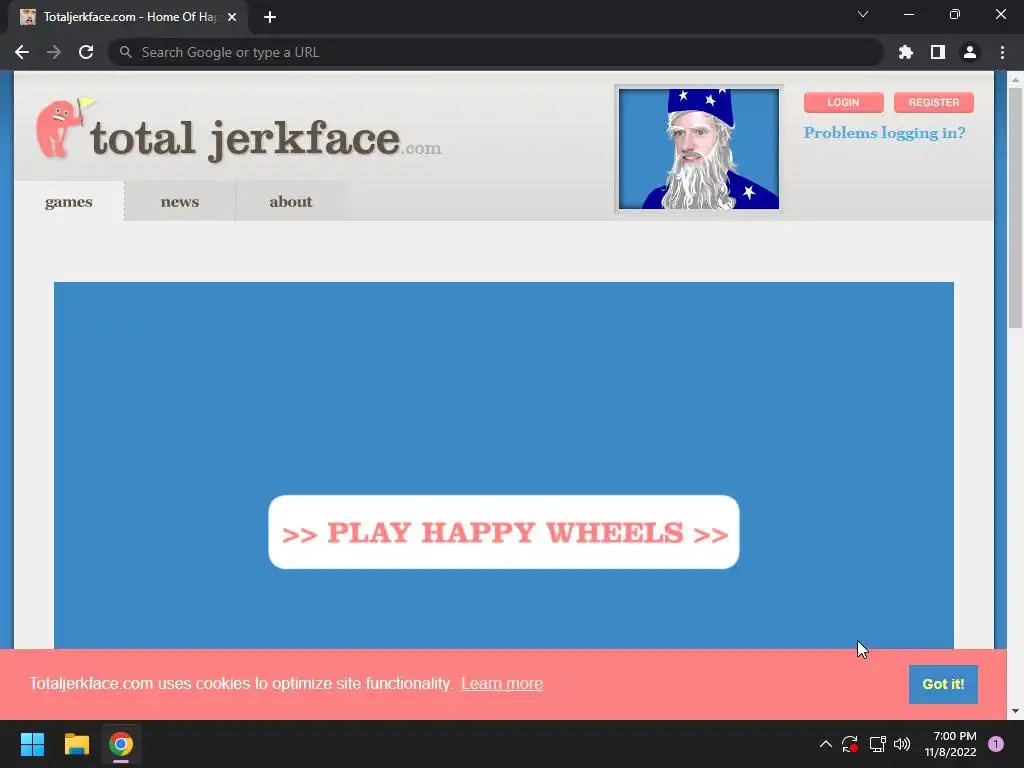This screenshot has width=1024, height=768.
Task: Open the tab search chevron in title bar
Action: coord(863,14)
